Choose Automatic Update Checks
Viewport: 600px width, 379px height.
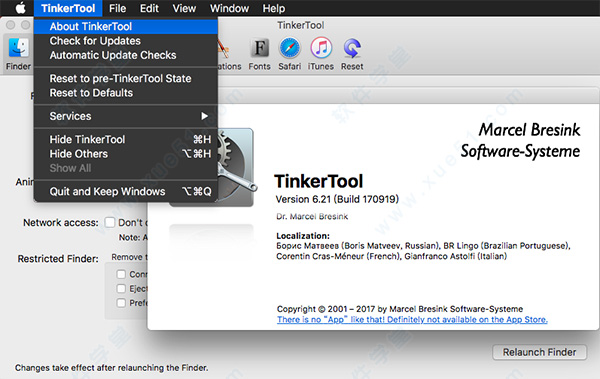pyautogui.click(x=126, y=55)
